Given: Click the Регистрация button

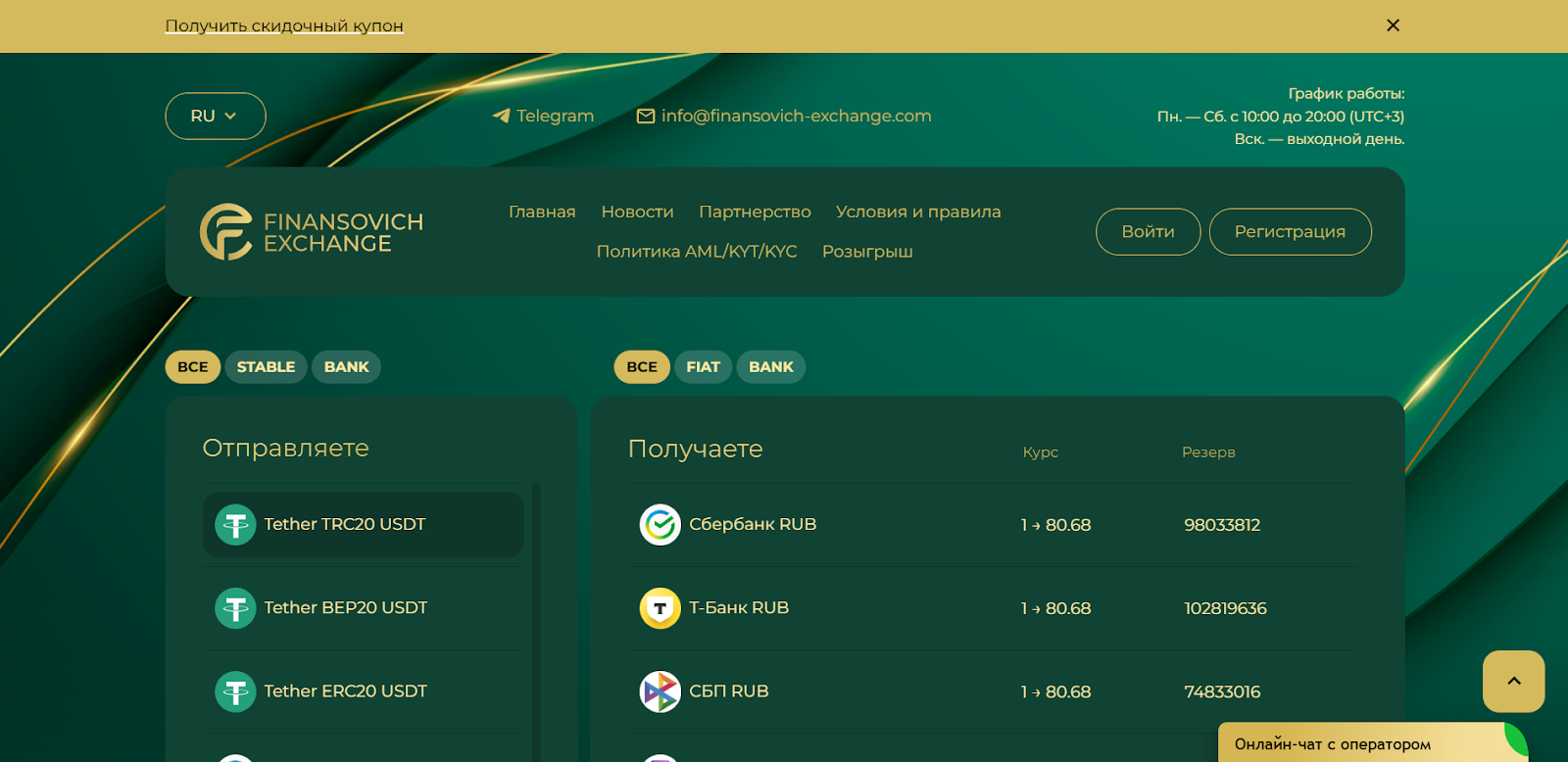Looking at the screenshot, I should pos(1290,232).
